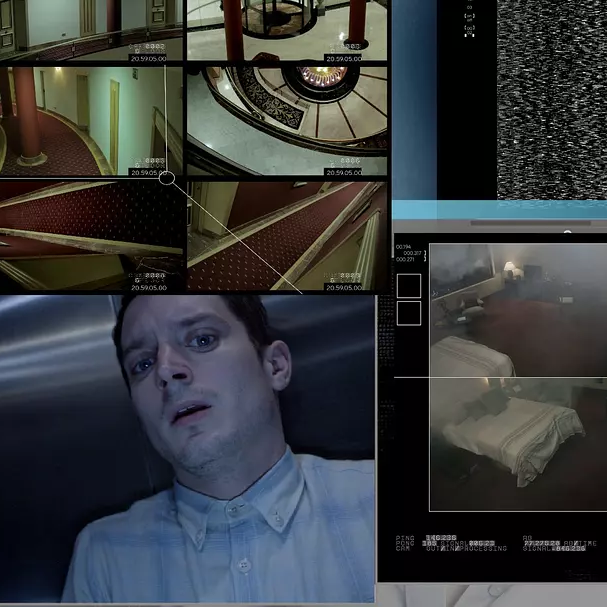The width and height of the screenshot is (607, 607).
Task: Click timestamp on tilted corridor feed
Action: coord(344,288)
